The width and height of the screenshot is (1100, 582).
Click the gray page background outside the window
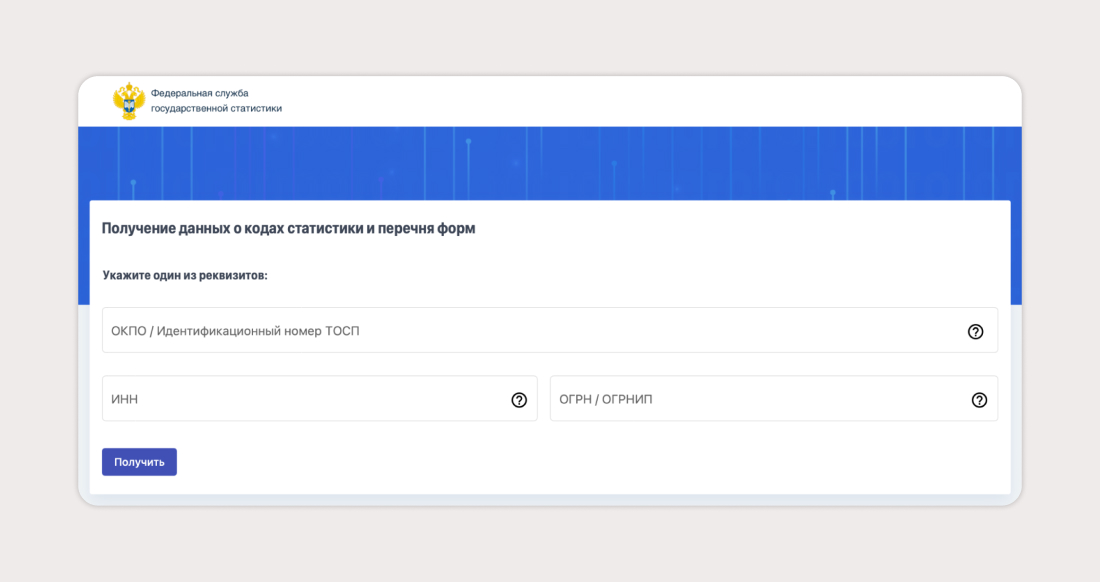coord(40,300)
